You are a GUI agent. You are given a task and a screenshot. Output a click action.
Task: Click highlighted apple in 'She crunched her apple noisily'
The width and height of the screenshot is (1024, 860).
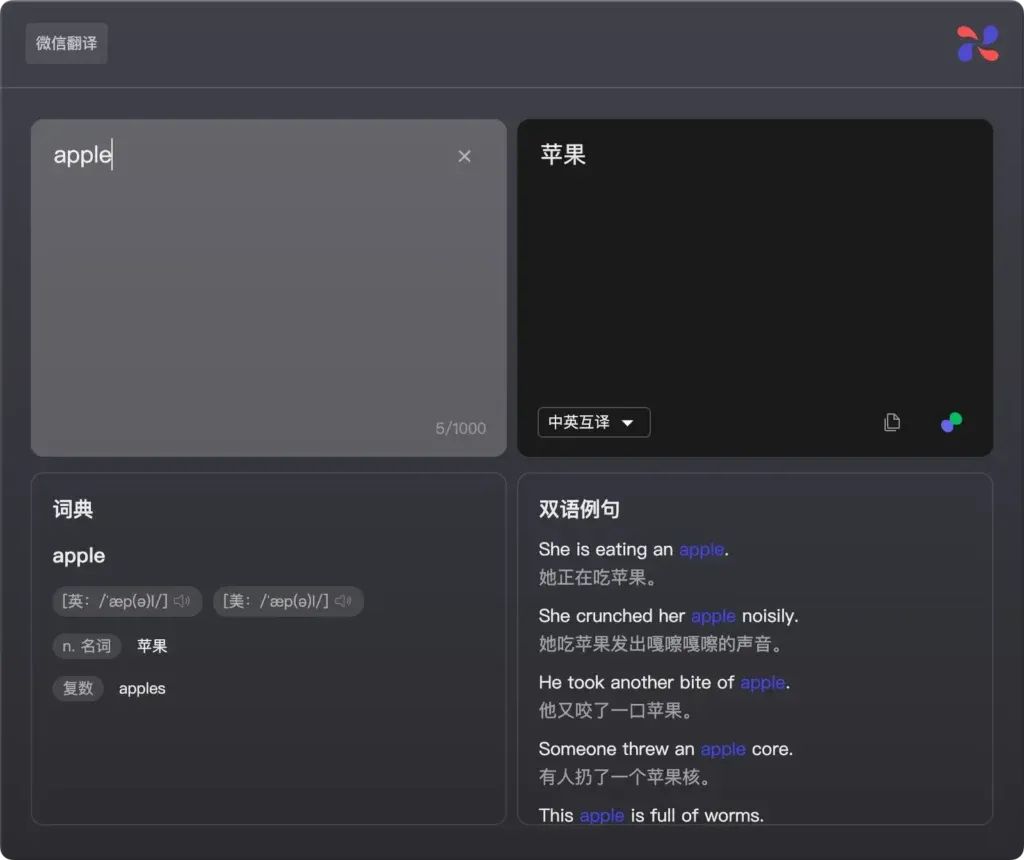coord(713,616)
